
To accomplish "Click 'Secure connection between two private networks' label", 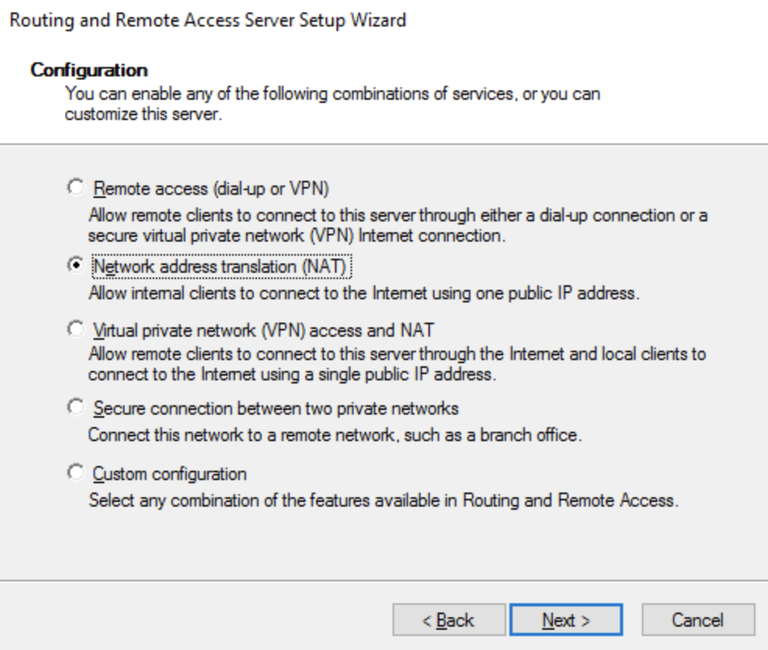I will pyautogui.click(x=275, y=408).
